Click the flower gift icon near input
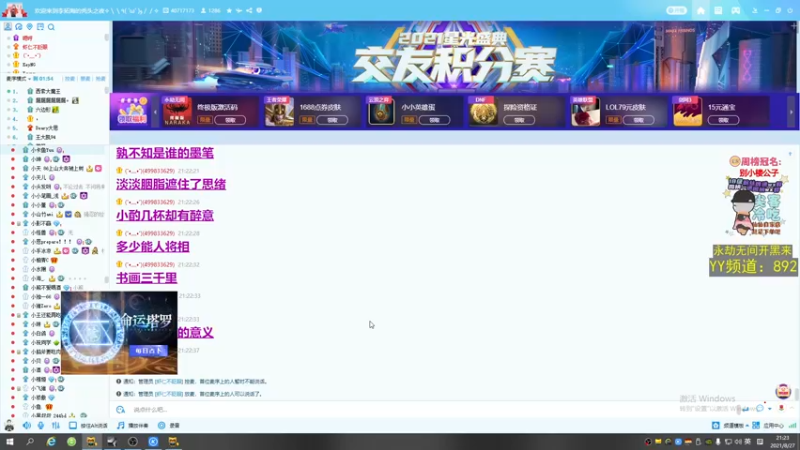The height and width of the screenshot is (450, 800). click(781, 408)
